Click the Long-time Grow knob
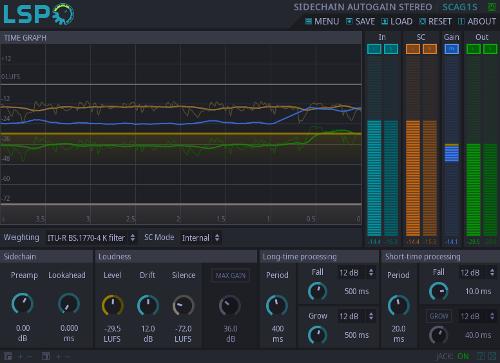500x363 pixels. [x=317, y=335]
